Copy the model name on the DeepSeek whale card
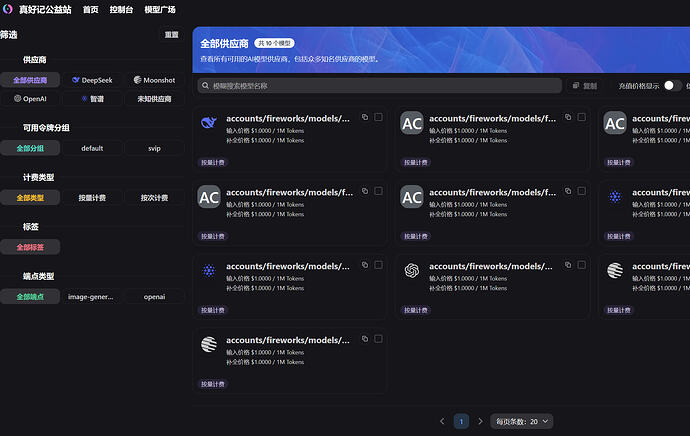Screen dimensions: 690x436 point(365,117)
